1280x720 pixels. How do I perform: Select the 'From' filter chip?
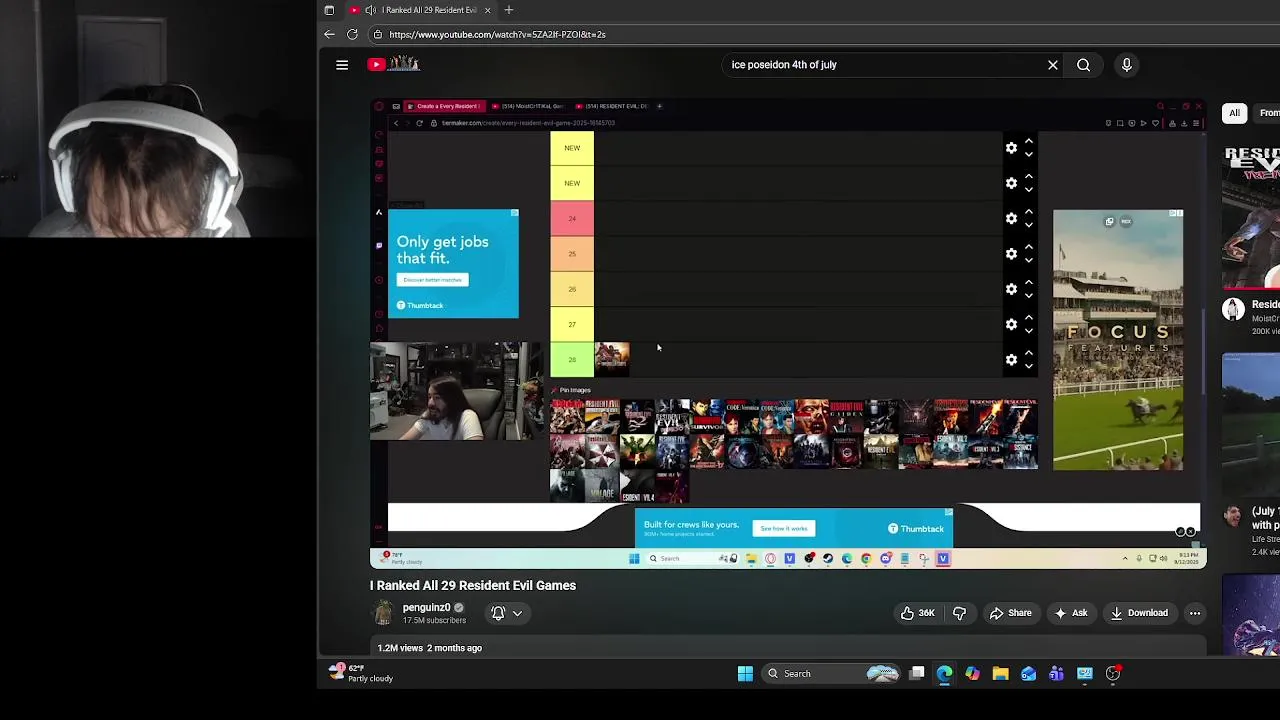(1268, 113)
